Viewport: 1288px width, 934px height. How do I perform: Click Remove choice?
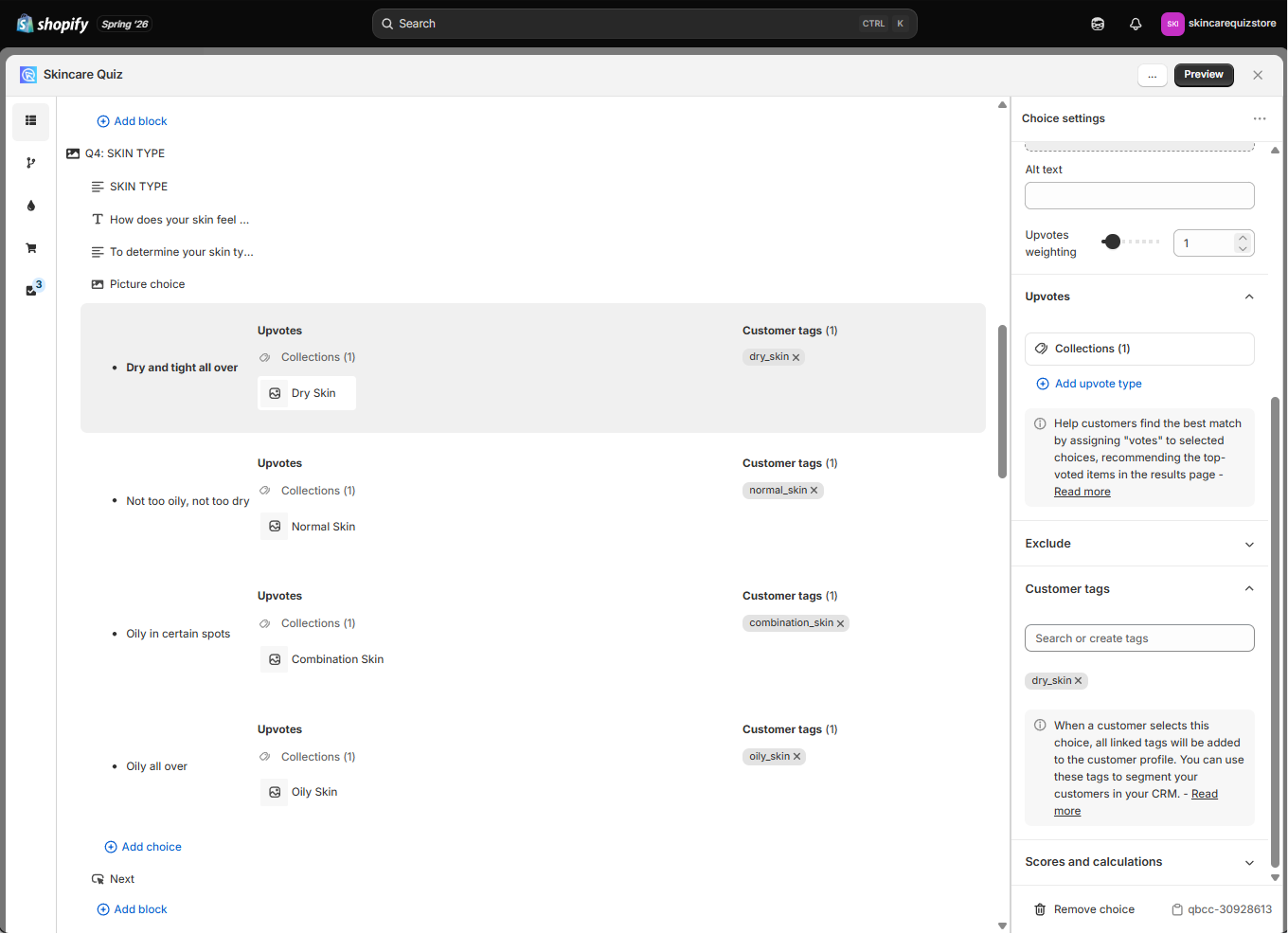(1084, 909)
